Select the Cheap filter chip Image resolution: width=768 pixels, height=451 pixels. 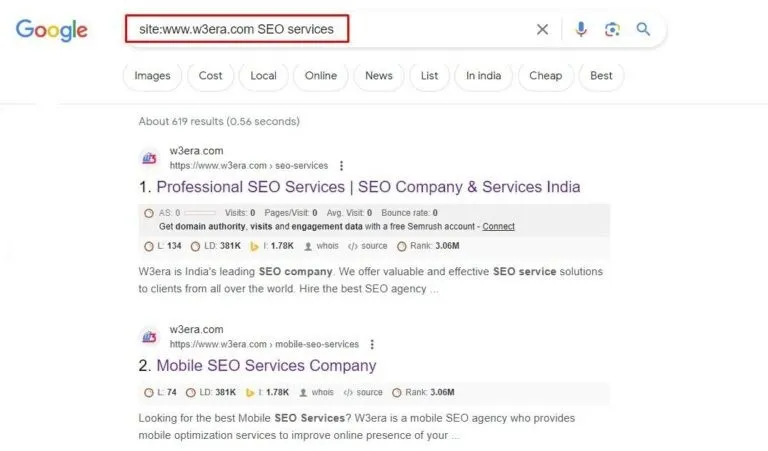point(546,76)
